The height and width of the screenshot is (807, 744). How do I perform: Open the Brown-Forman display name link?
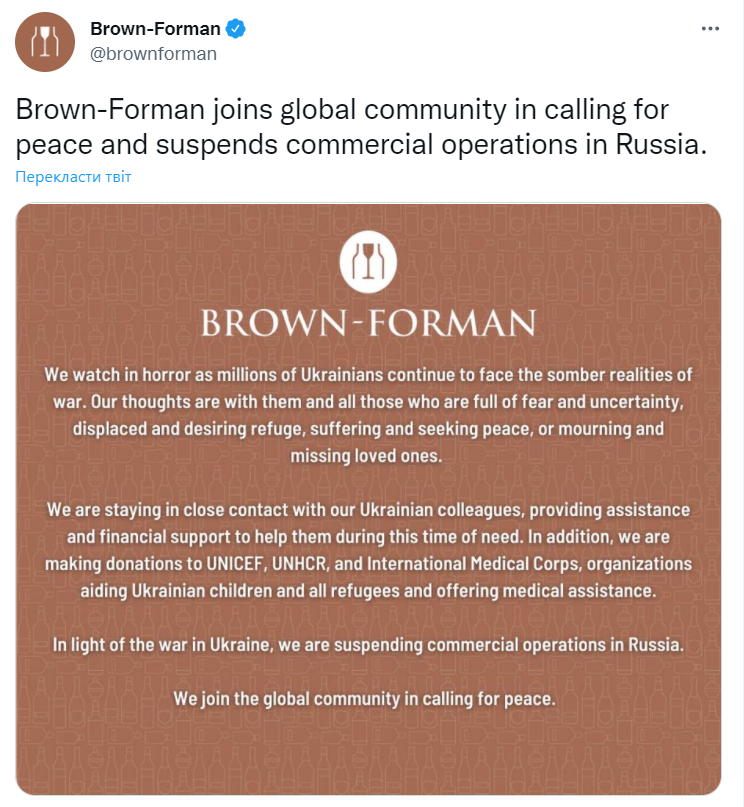(155, 29)
